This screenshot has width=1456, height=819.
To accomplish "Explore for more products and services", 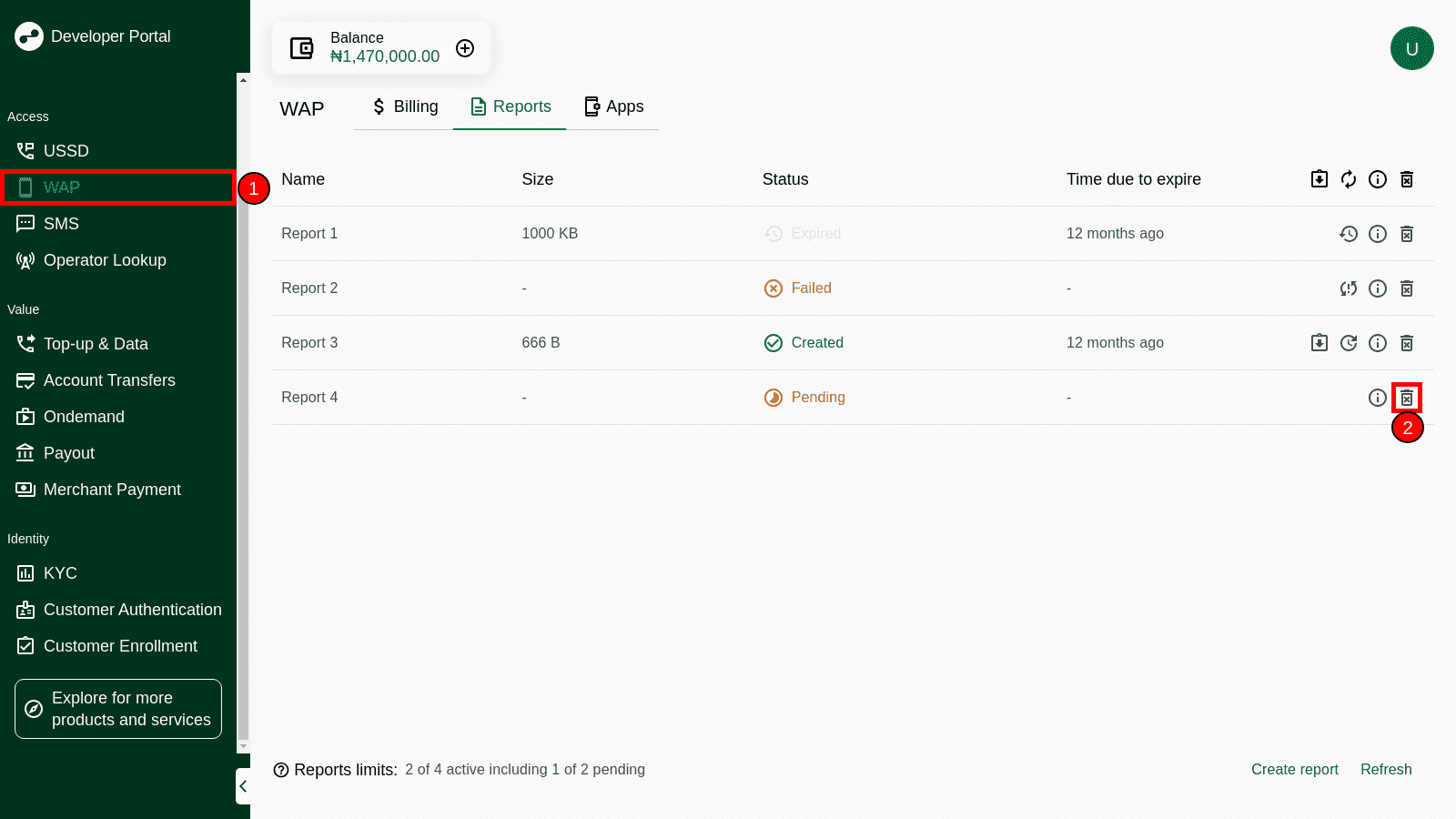I will point(118,709).
